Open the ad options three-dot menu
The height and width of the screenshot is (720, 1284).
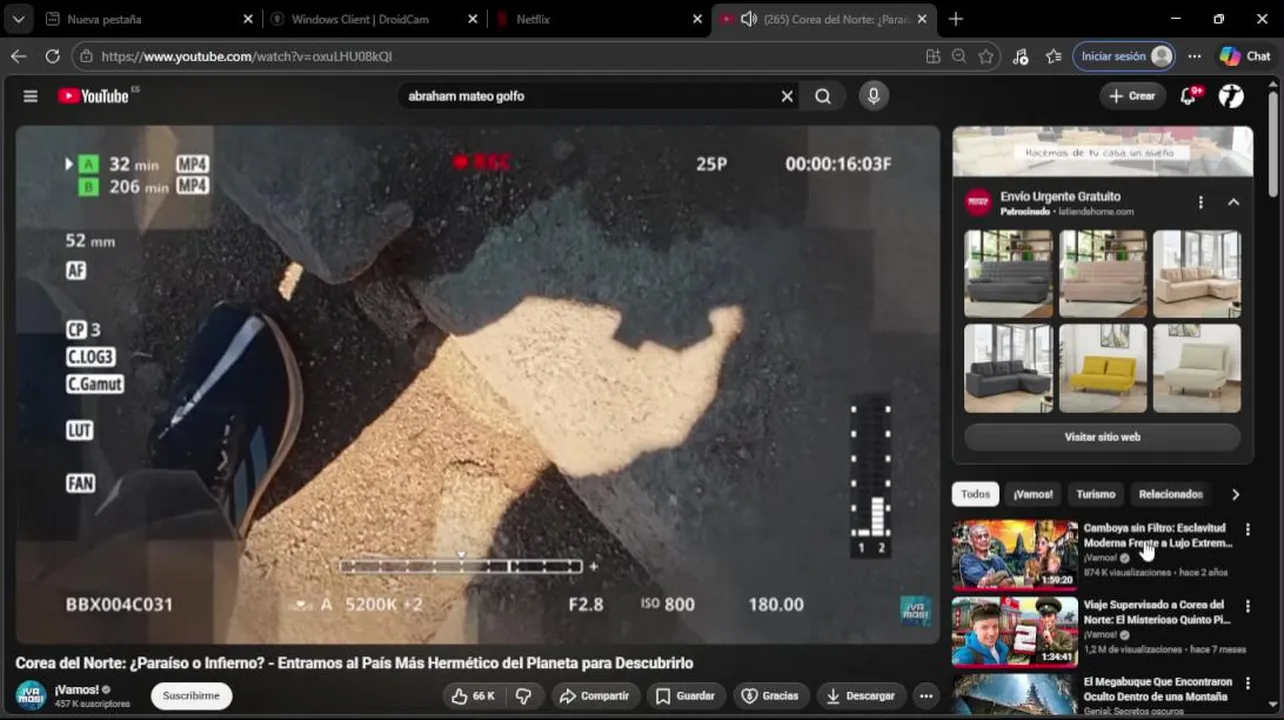pyautogui.click(x=1200, y=202)
